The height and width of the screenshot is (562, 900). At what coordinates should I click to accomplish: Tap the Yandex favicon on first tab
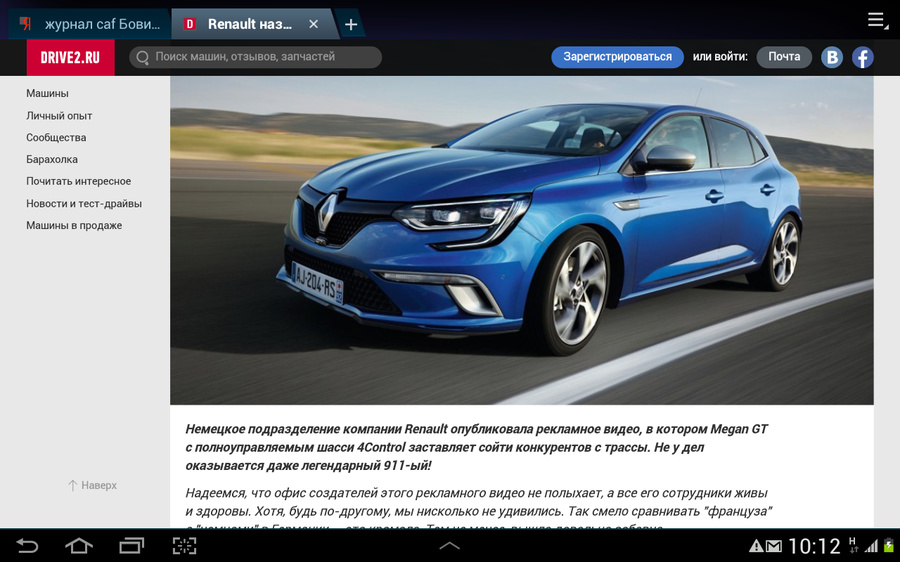(25, 24)
